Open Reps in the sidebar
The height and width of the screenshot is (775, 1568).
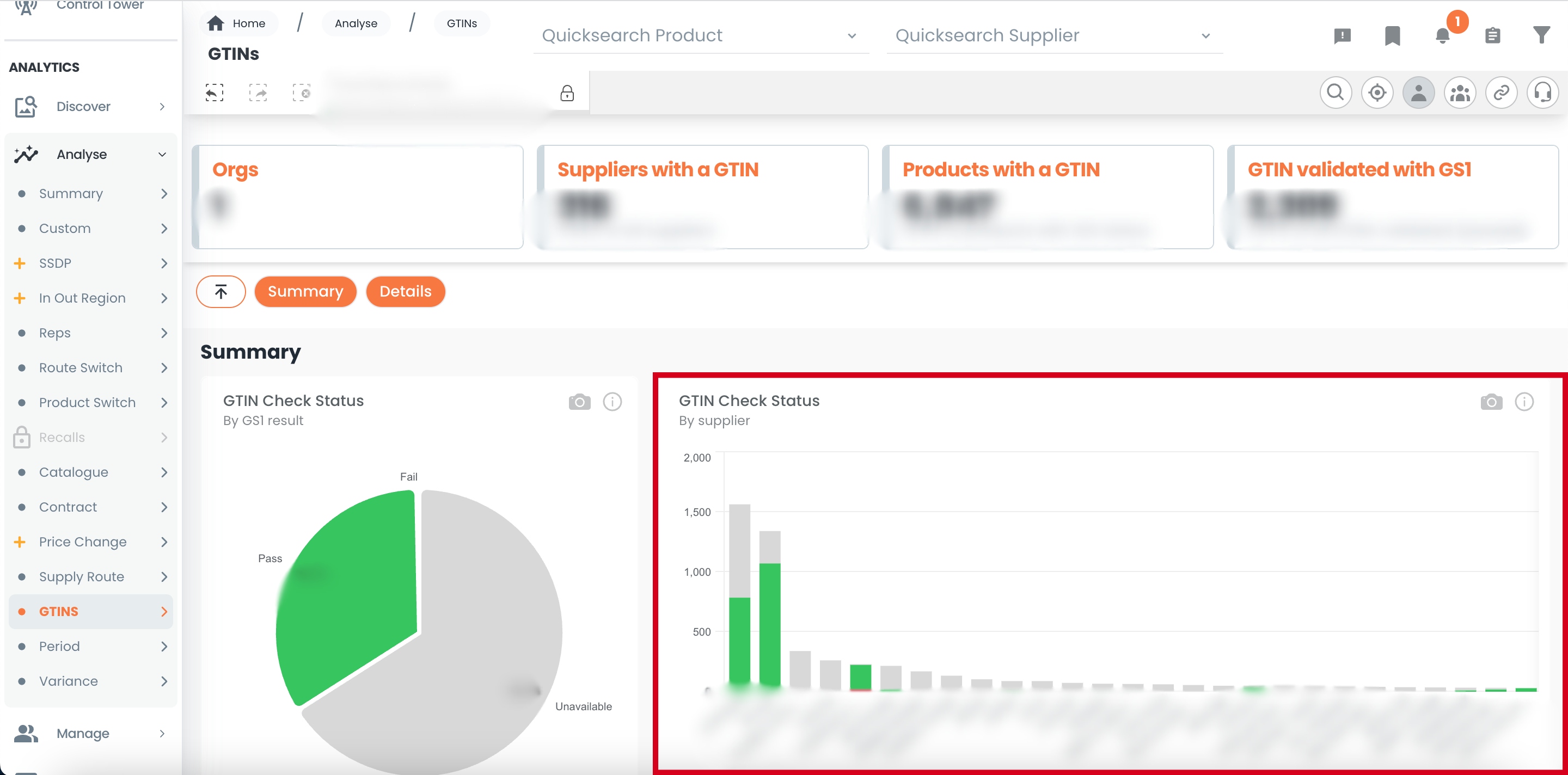coord(91,333)
